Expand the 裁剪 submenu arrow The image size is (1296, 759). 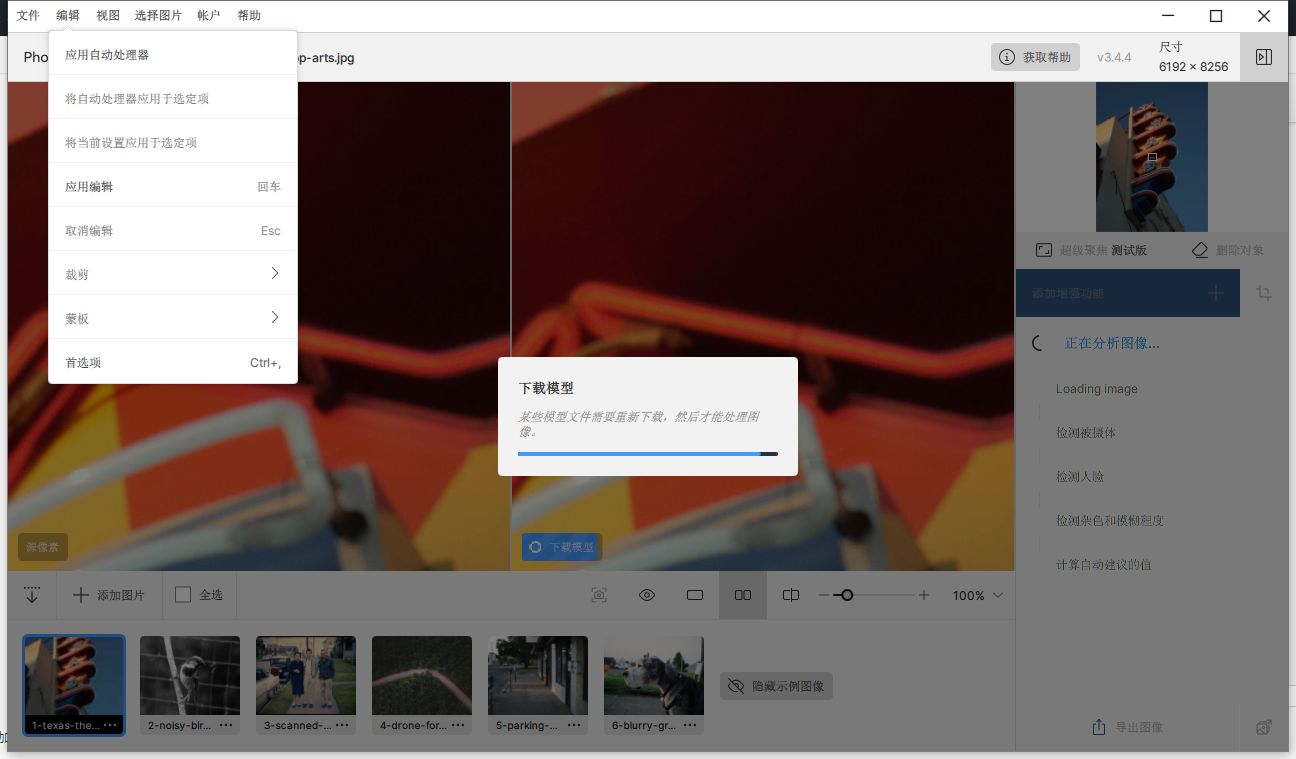pos(275,273)
